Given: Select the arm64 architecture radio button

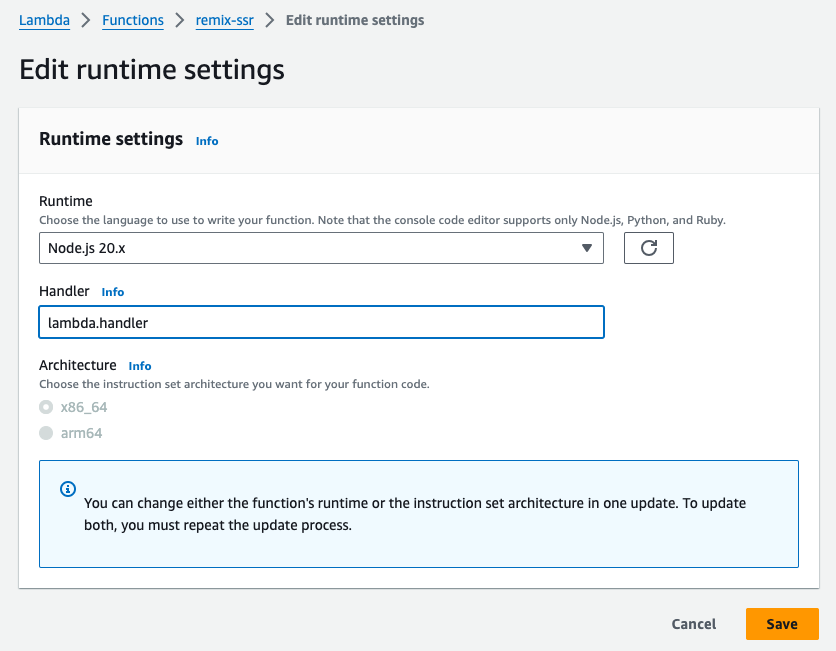Looking at the screenshot, I should [x=46, y=432].
